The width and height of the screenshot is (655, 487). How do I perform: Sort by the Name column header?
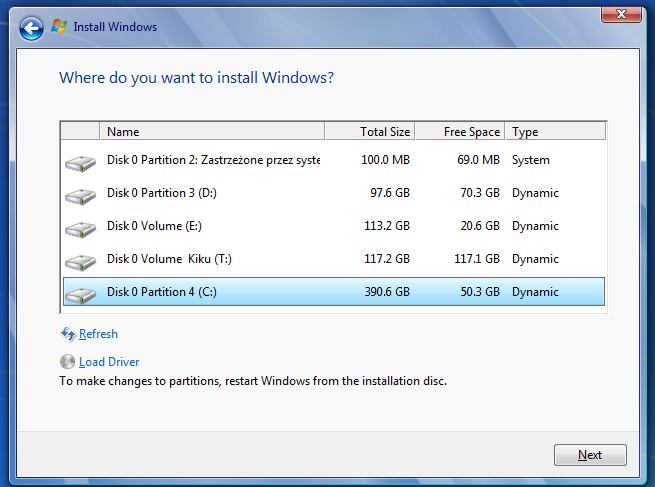point(212,132)
